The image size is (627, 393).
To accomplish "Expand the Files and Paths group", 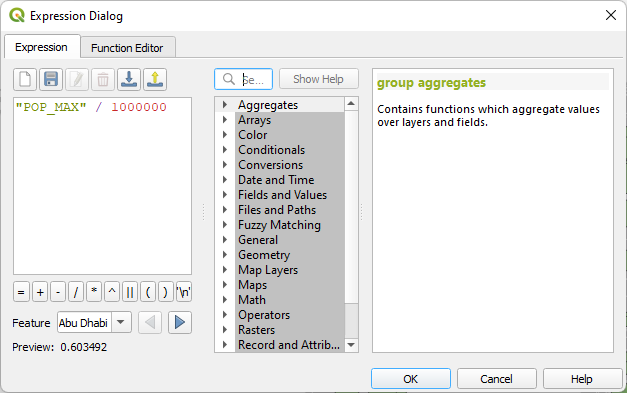I will pos(225,209).
